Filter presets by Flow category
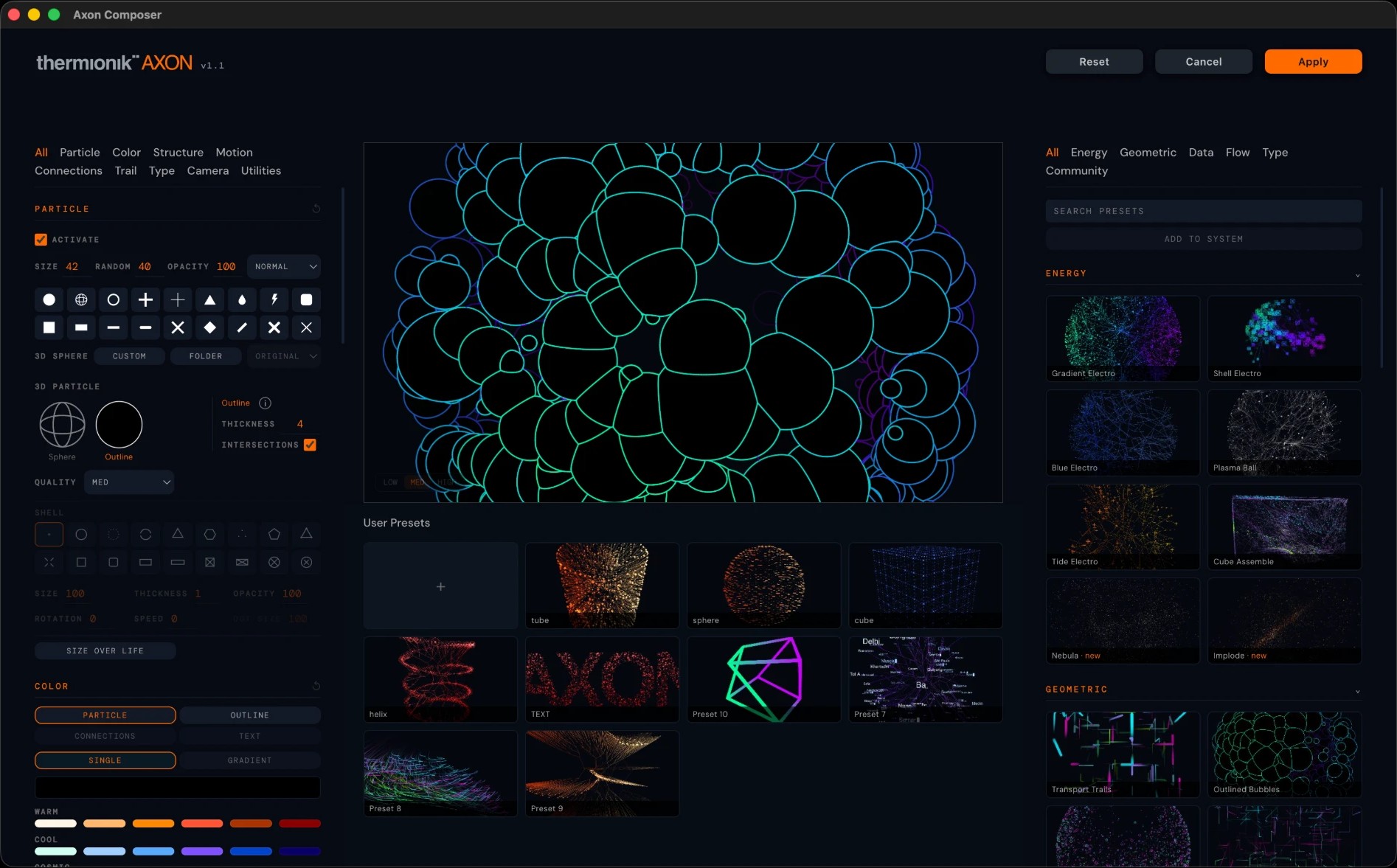The height and width of the screenshot is (868, 1397). tap(1238, 153)
